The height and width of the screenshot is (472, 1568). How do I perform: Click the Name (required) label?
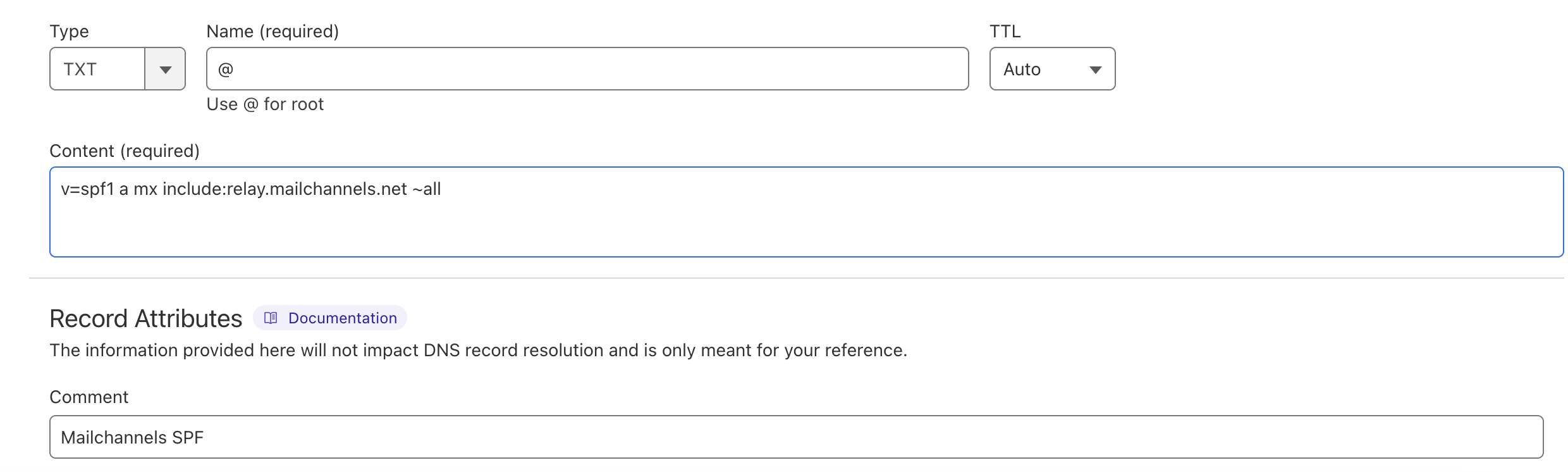(x=273, y=31)
